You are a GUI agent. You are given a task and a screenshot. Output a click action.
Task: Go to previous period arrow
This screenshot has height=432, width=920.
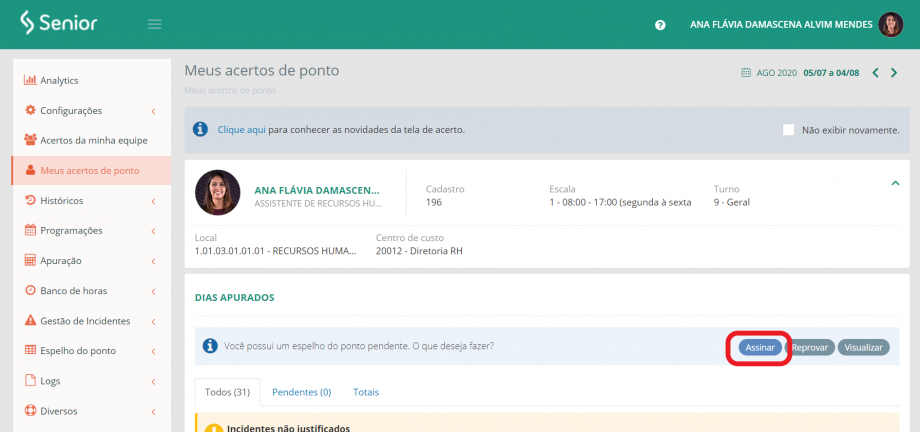click(875, 73)
